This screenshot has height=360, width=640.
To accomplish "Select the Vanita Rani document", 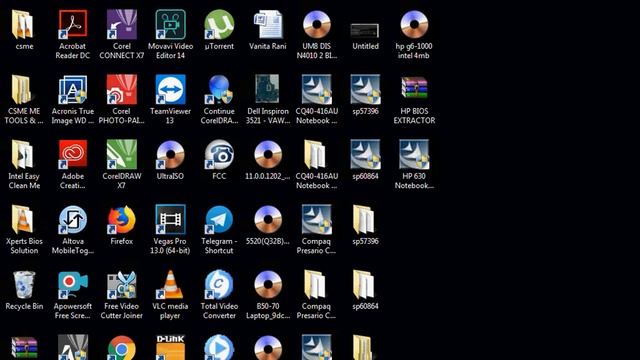I will tap(268, 24).
